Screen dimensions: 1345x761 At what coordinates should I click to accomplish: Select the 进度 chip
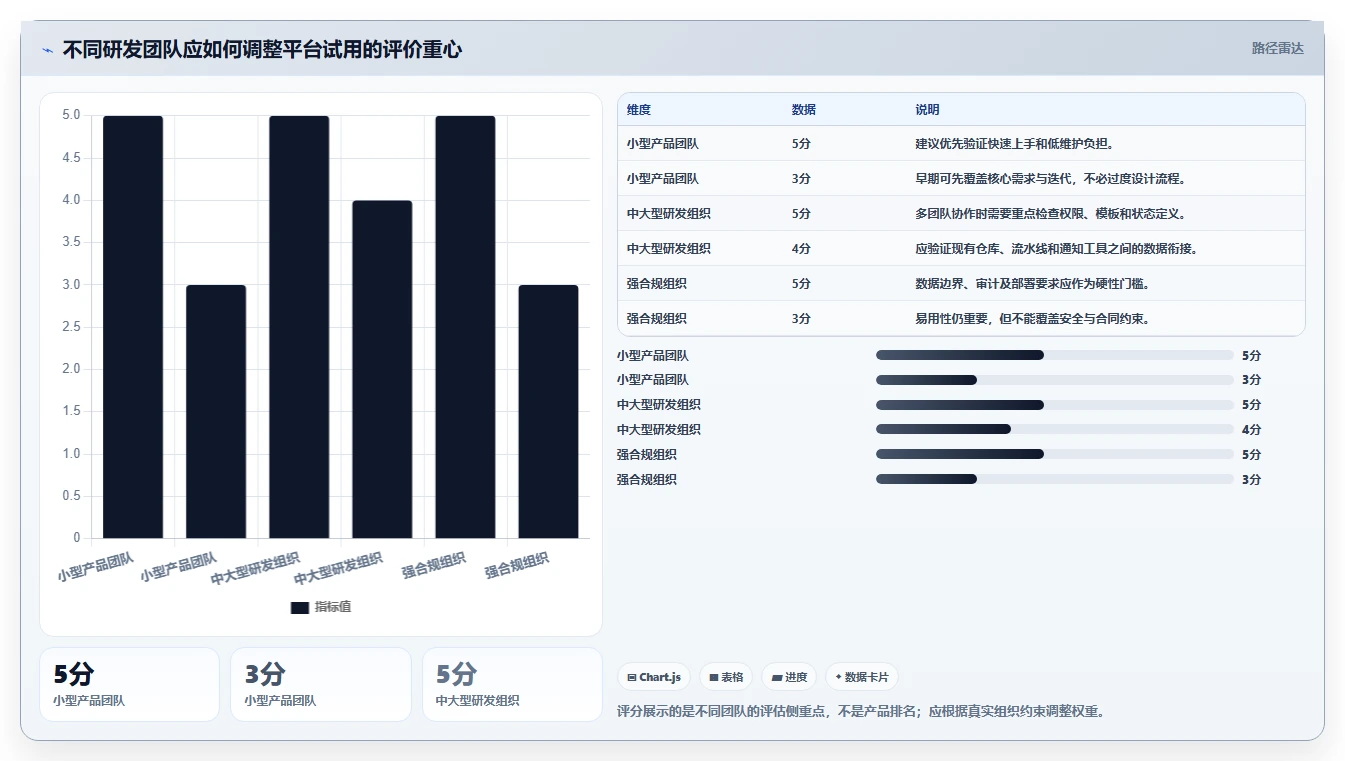click(789, 677)
